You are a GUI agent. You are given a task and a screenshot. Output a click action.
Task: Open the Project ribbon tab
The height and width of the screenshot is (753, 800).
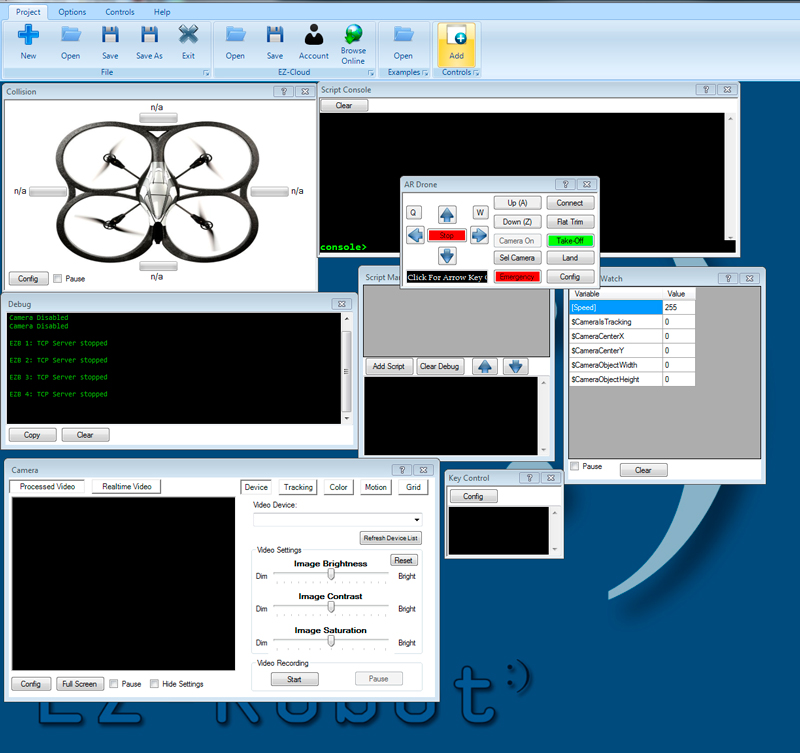point(28,12)
